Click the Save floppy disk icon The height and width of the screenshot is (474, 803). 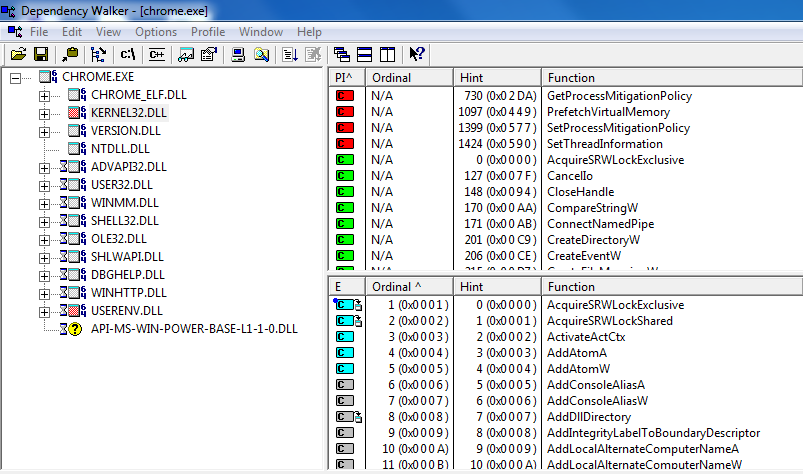click(x=41, y=54)
